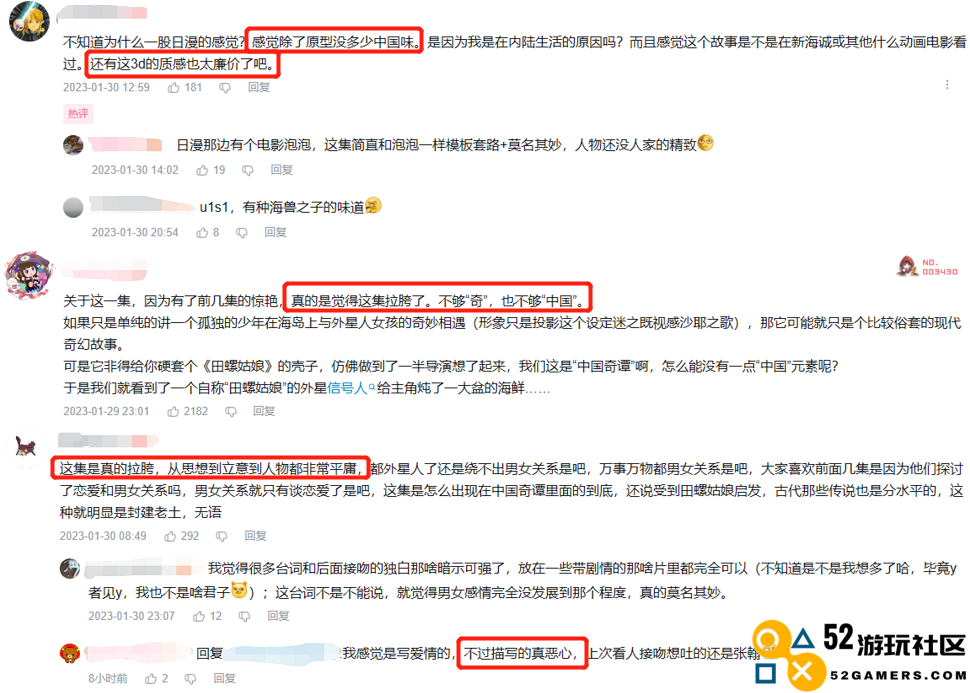Dislike the reply posted 8小时前
This screenshot has width=970, height=693.
click(191, 679)
